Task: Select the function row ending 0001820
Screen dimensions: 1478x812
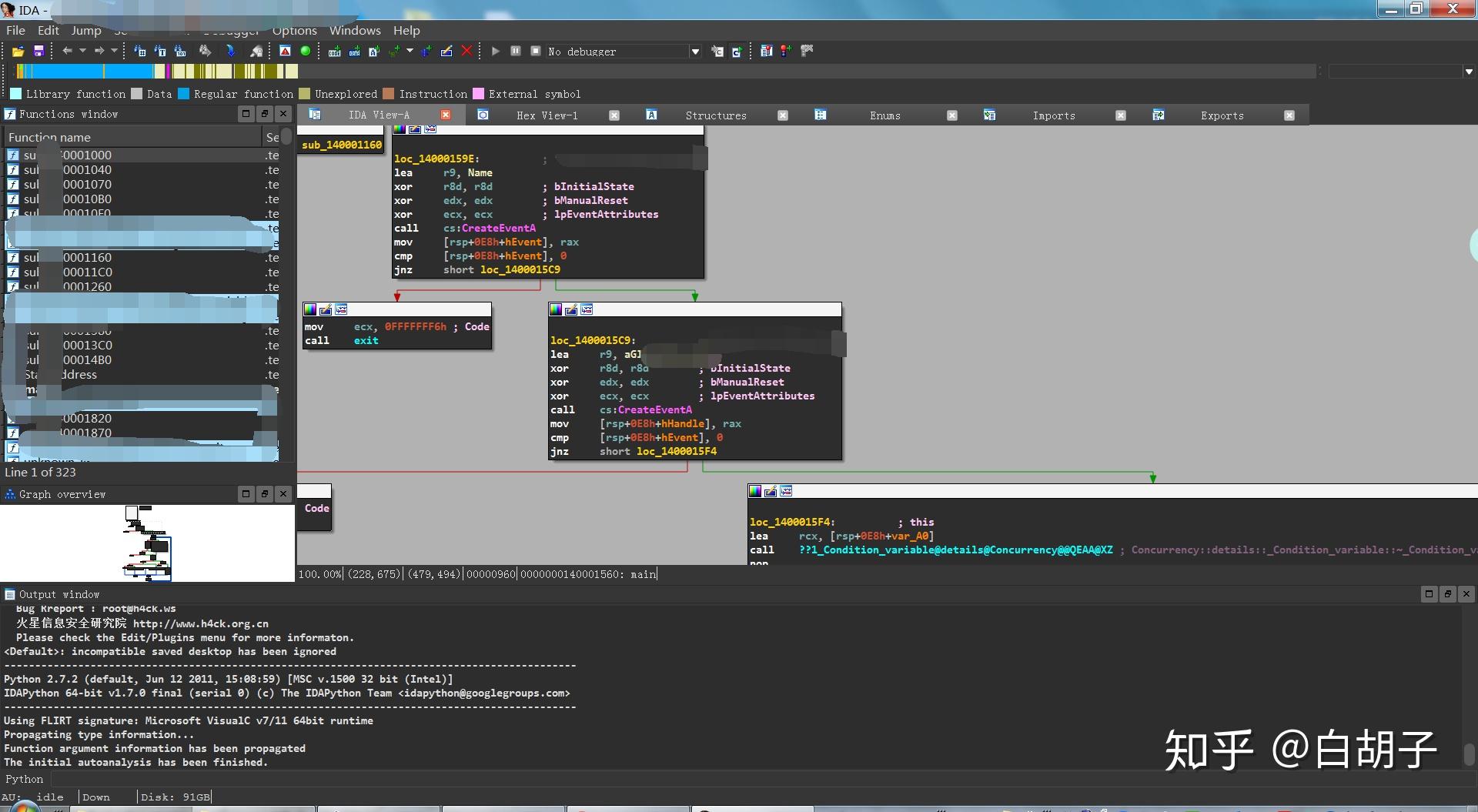Action: coord(142,419)
